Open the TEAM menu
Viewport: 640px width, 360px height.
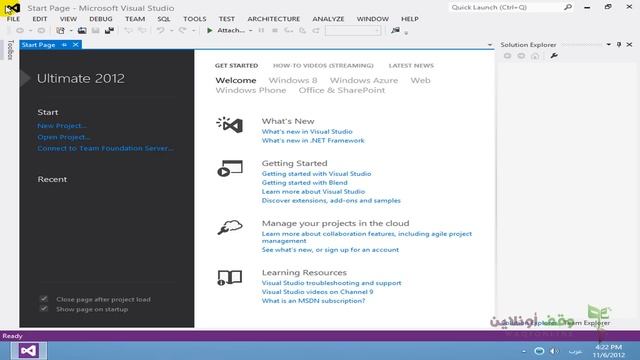coord(135,19)
